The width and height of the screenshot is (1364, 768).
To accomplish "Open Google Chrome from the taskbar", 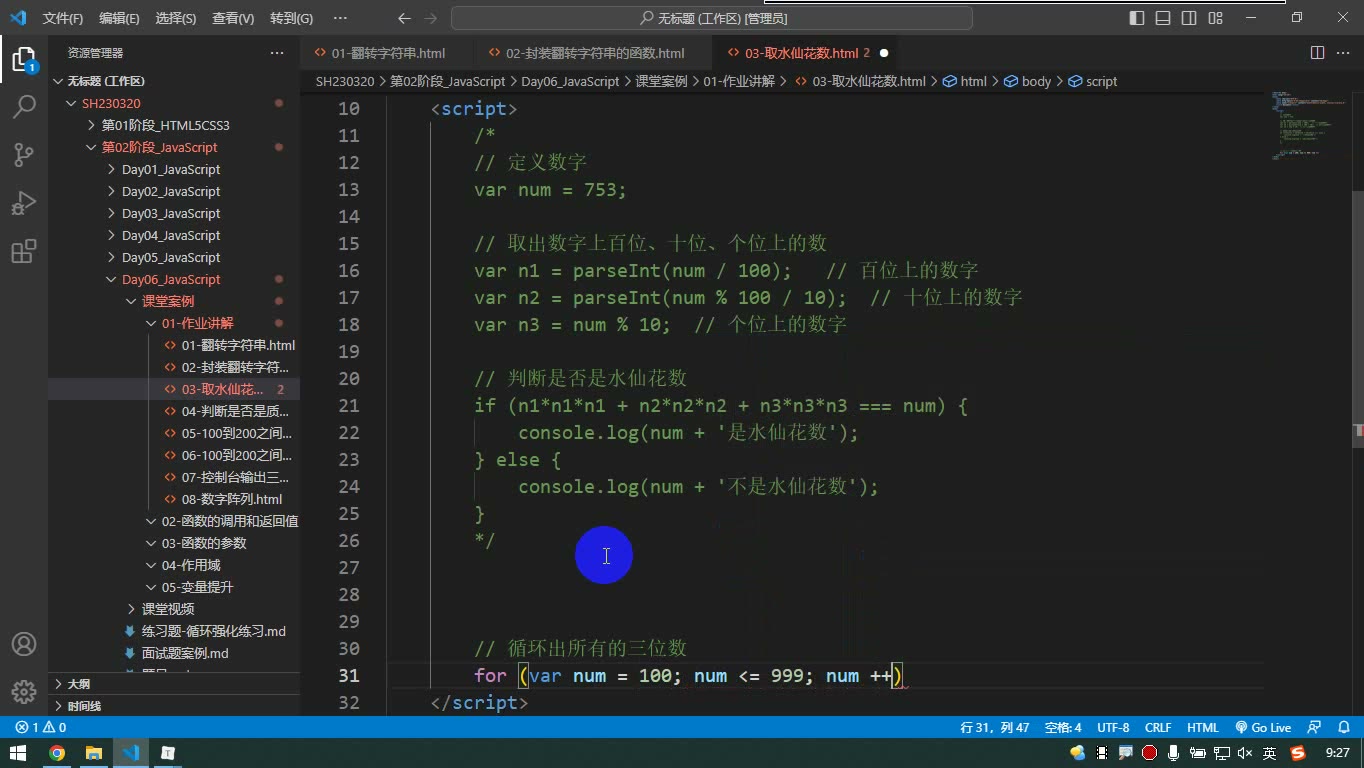I will [x=57, y=753].
